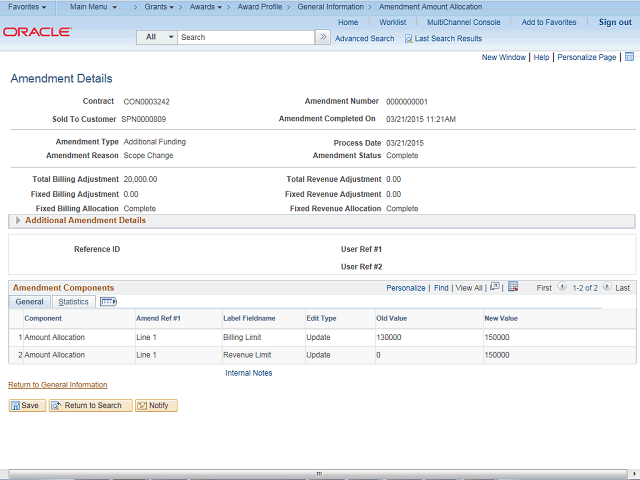
Task: Click the Save button
Action: tap(26, 405)
